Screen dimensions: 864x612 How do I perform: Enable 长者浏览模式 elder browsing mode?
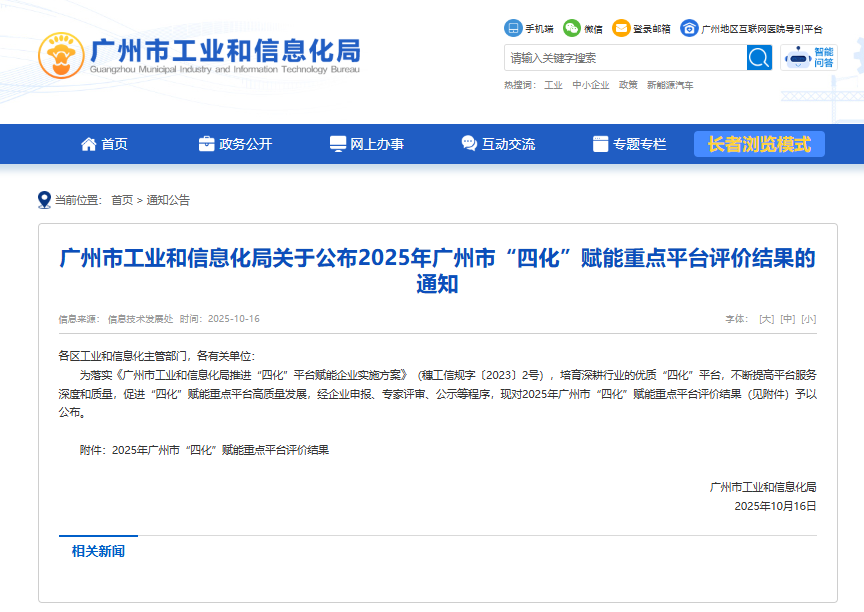click(x=759, y=143)
